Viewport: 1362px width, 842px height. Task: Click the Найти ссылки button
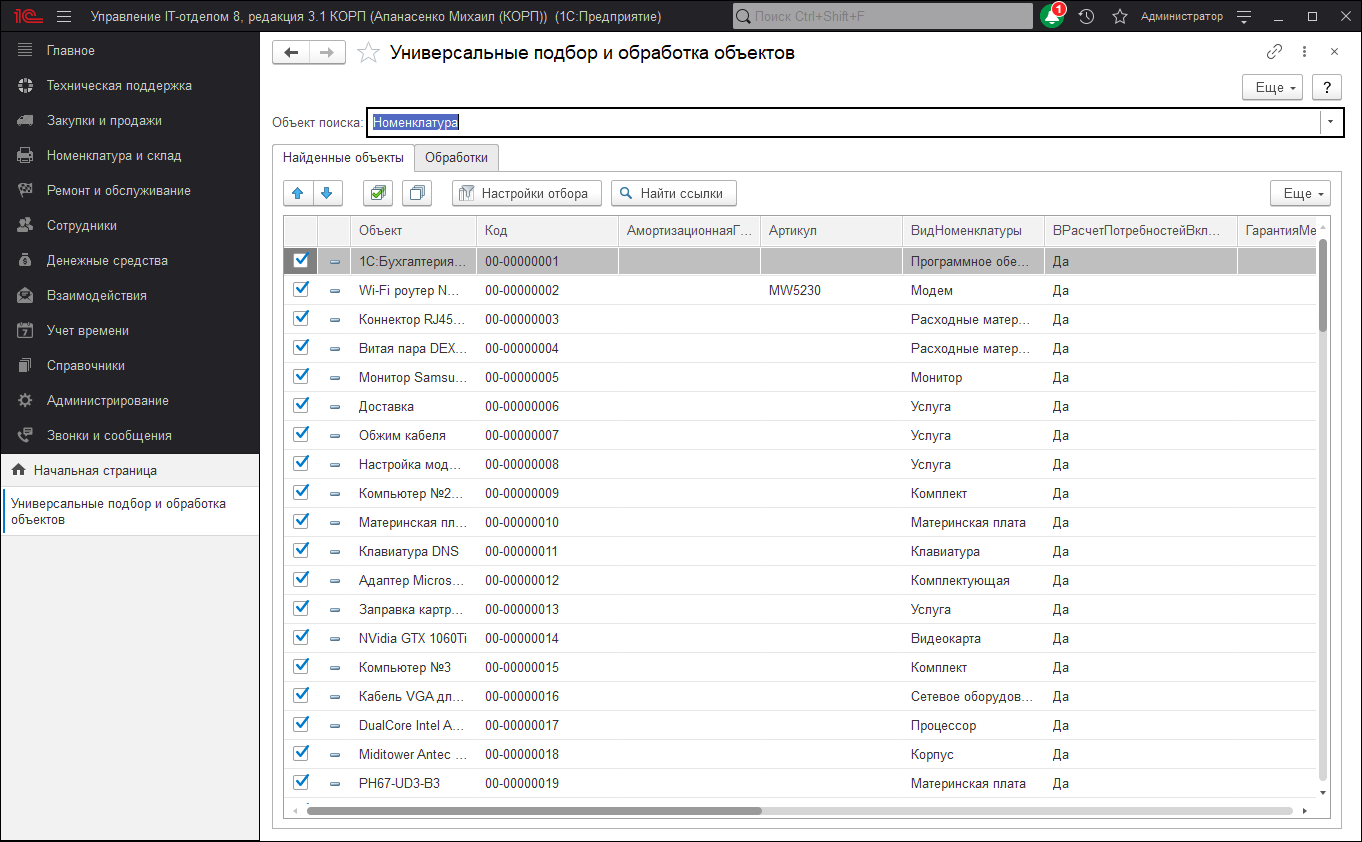click(x=674, y=193)
